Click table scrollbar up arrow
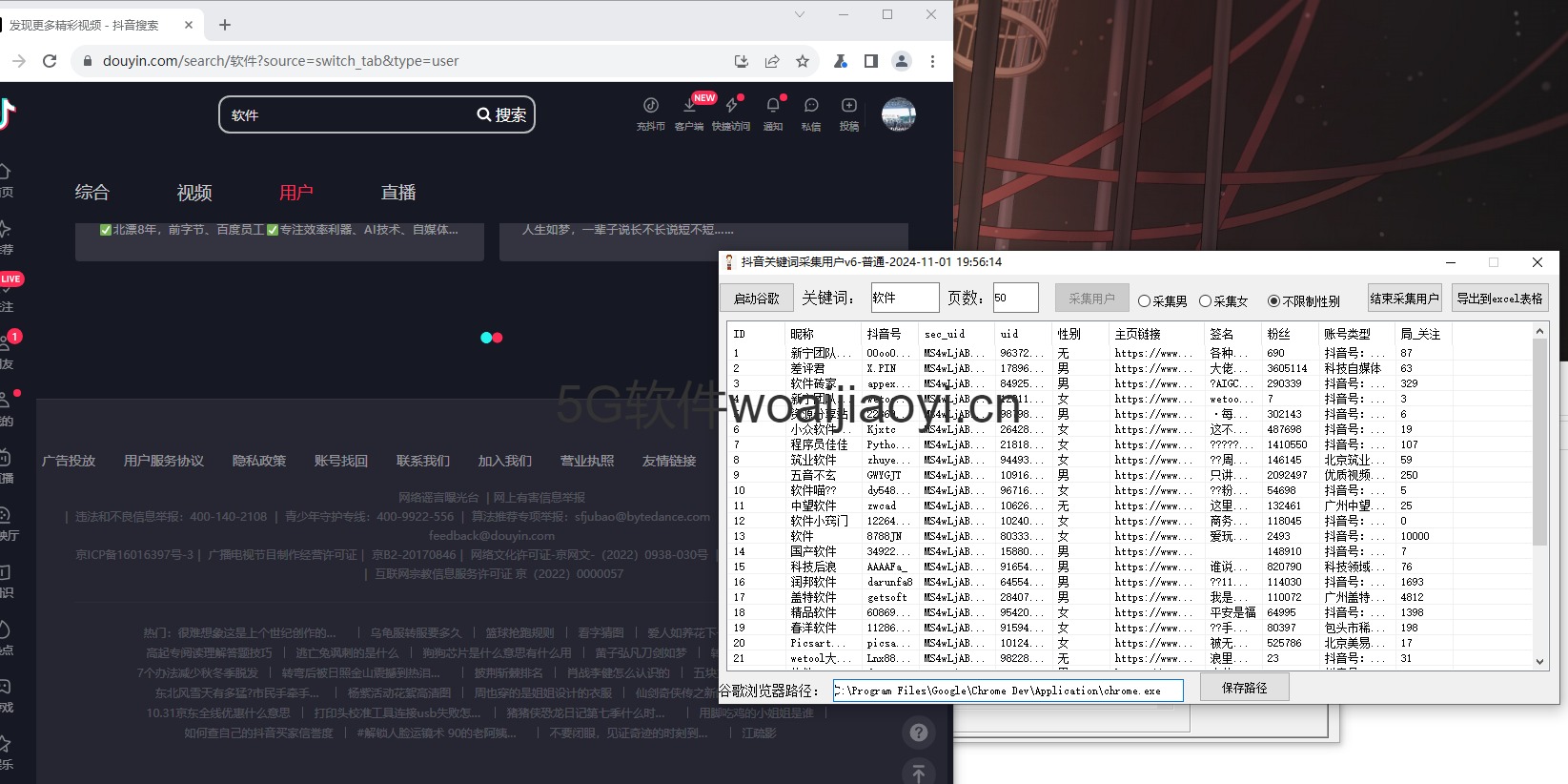 pos(1539,331)
